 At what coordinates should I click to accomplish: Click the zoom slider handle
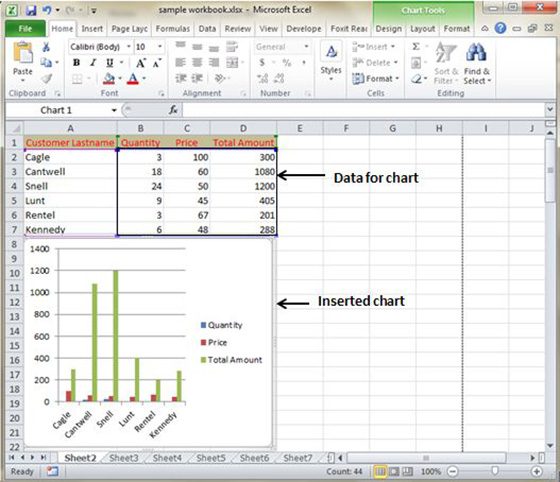[495, 471]
